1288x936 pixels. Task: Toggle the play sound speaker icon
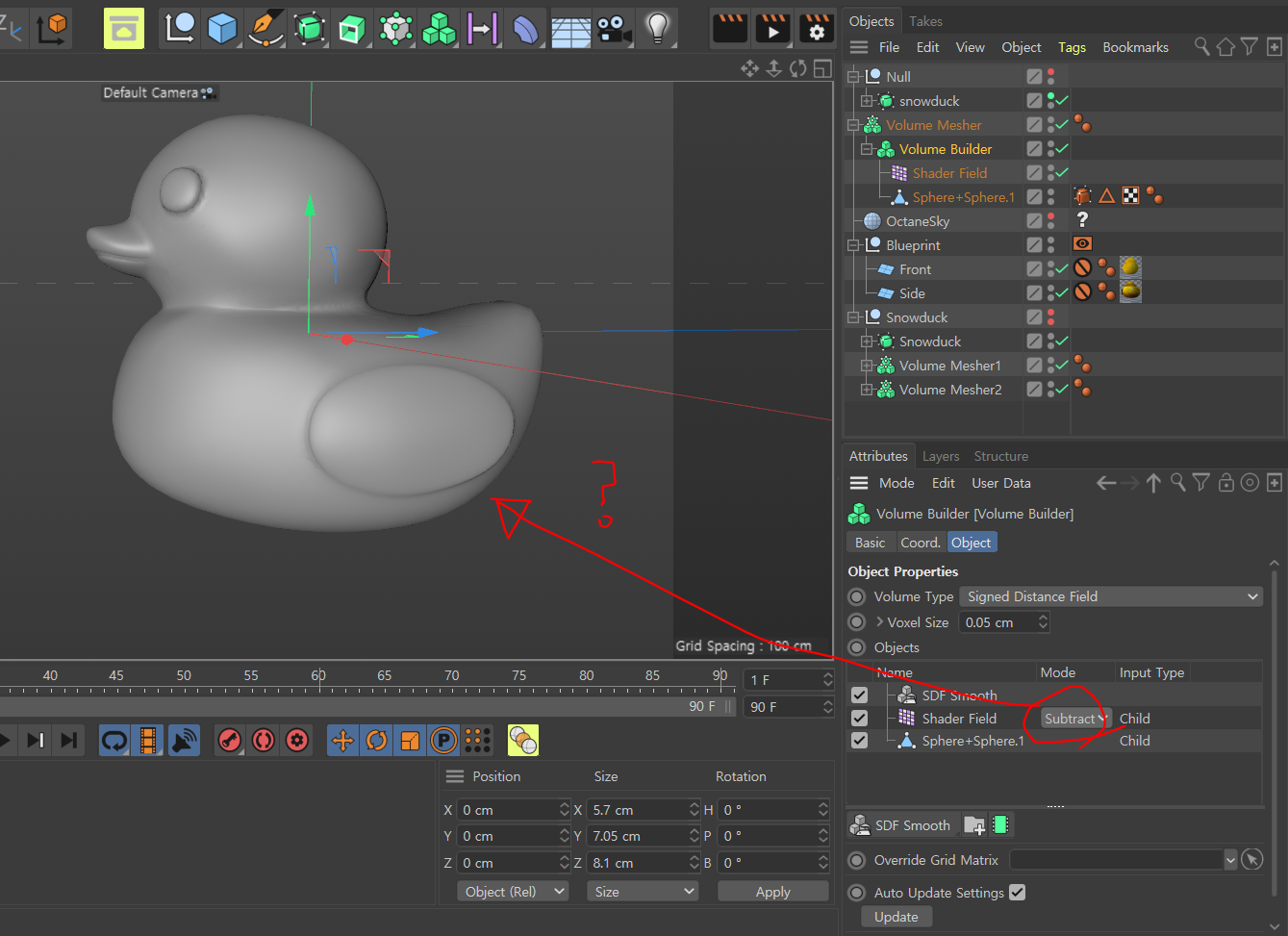coord(184,740)
